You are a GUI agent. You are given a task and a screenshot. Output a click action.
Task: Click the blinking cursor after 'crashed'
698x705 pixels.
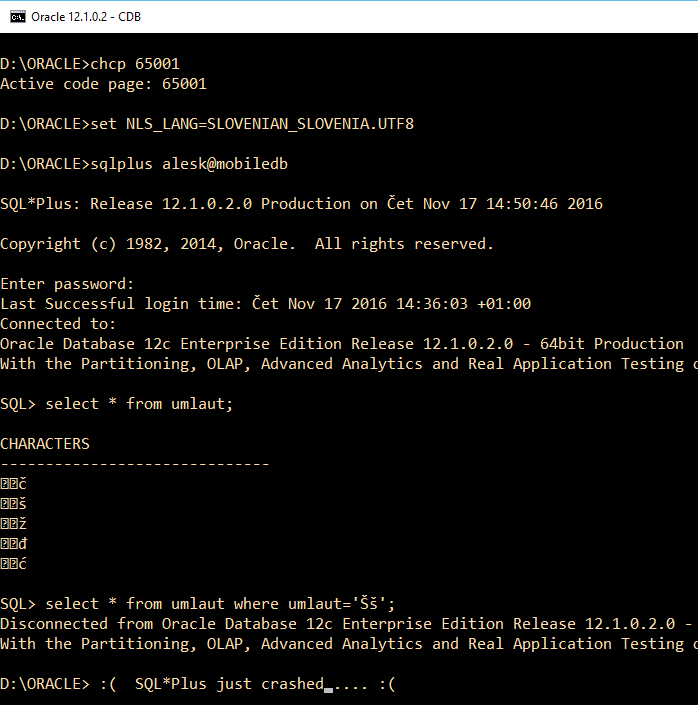pos(328,686)
